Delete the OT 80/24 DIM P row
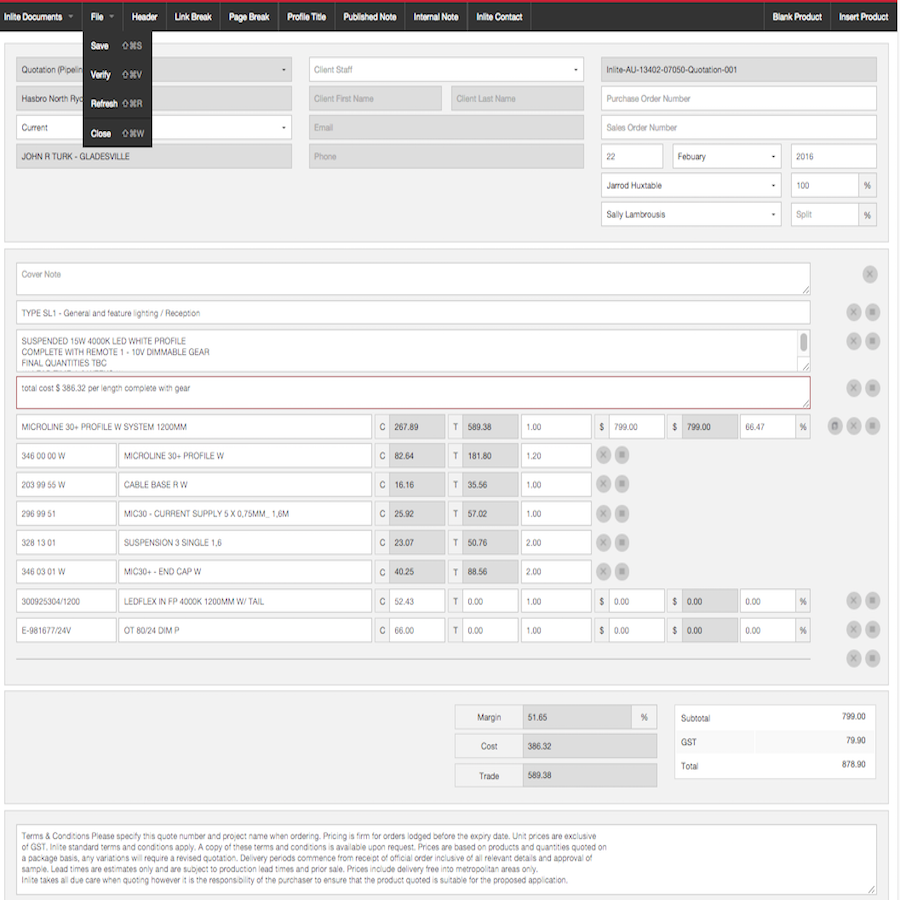This screenshot has height=900, width=900. tap(854, 630)
